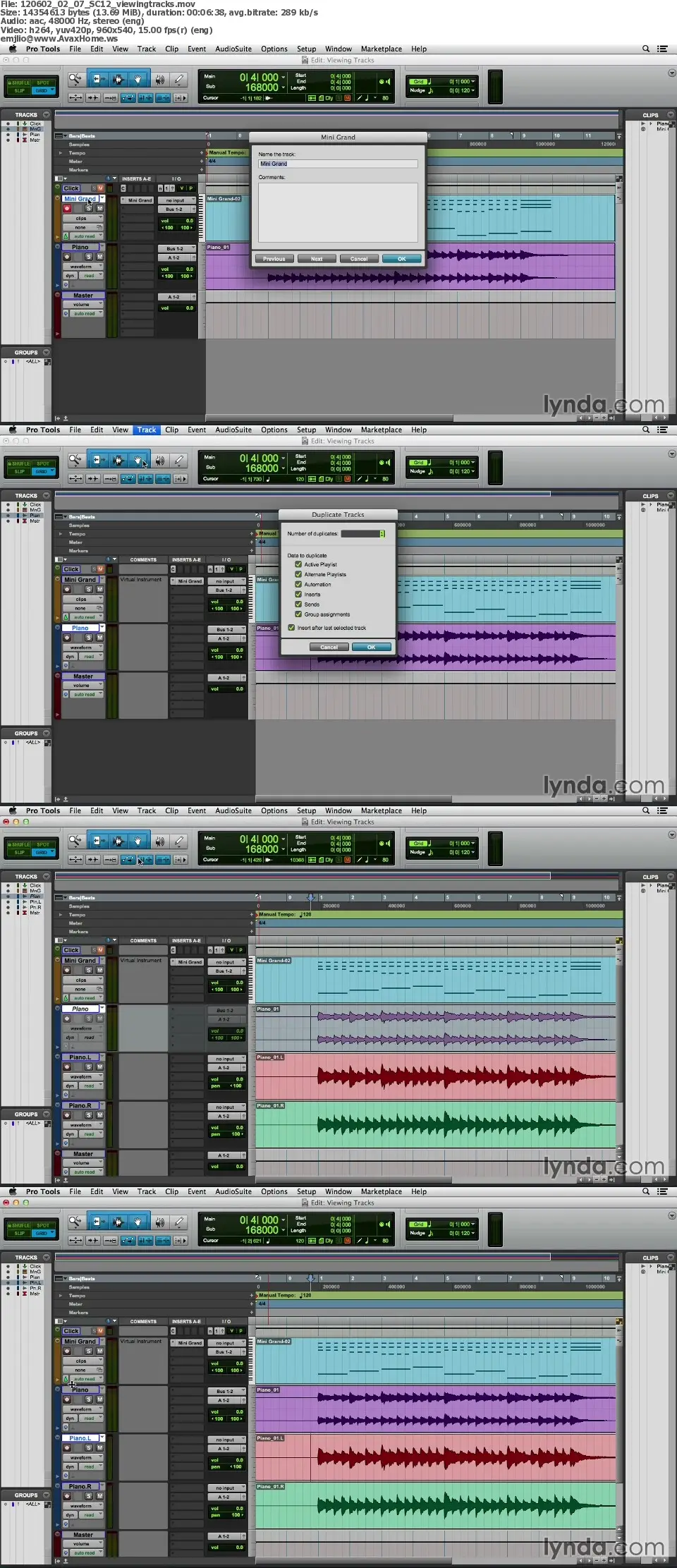The image size is (677, 1568).
Task: Click Previous in Mini Grand dialog
Action: (274, 259)
